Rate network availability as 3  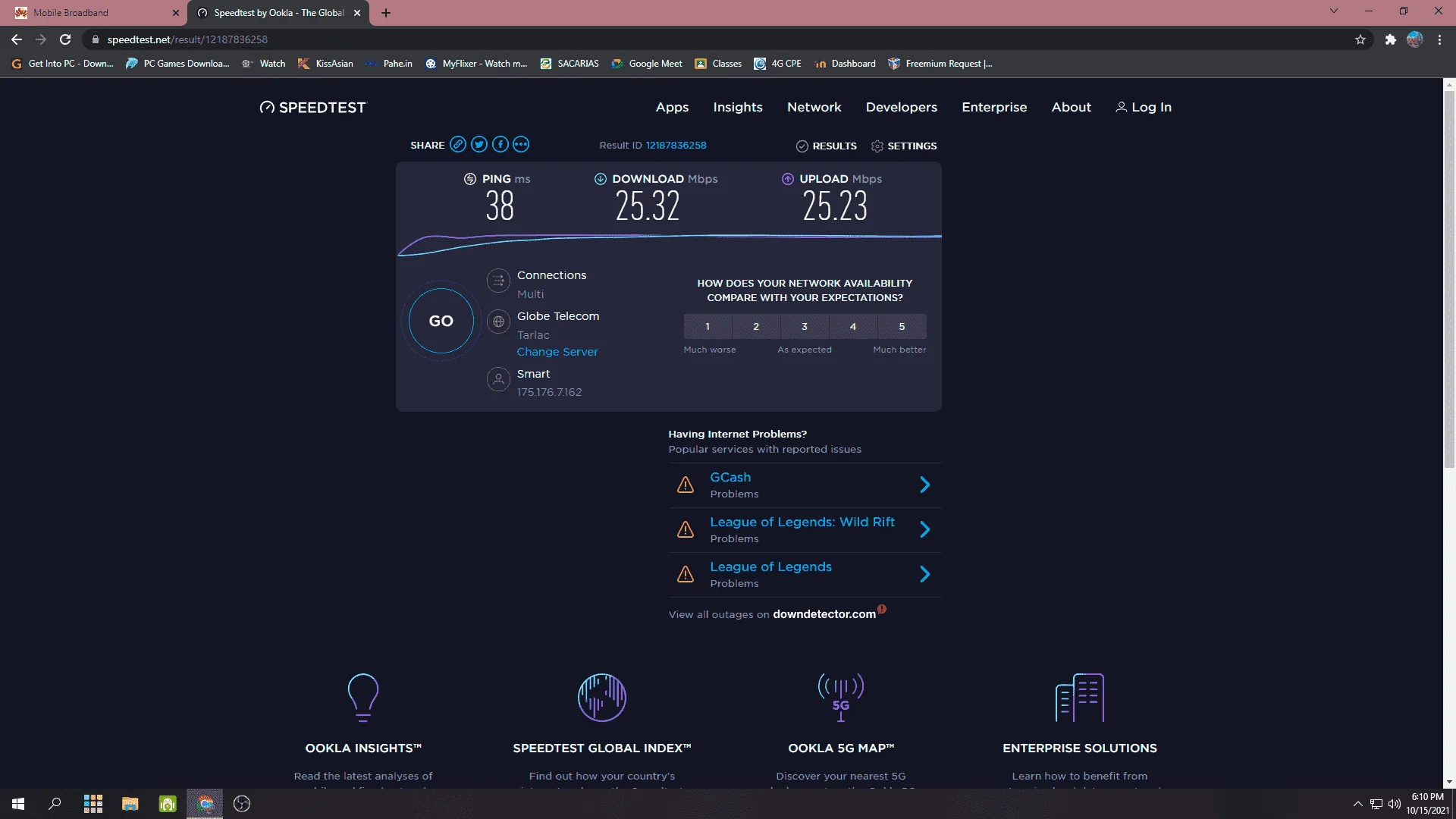click(805, 327)
